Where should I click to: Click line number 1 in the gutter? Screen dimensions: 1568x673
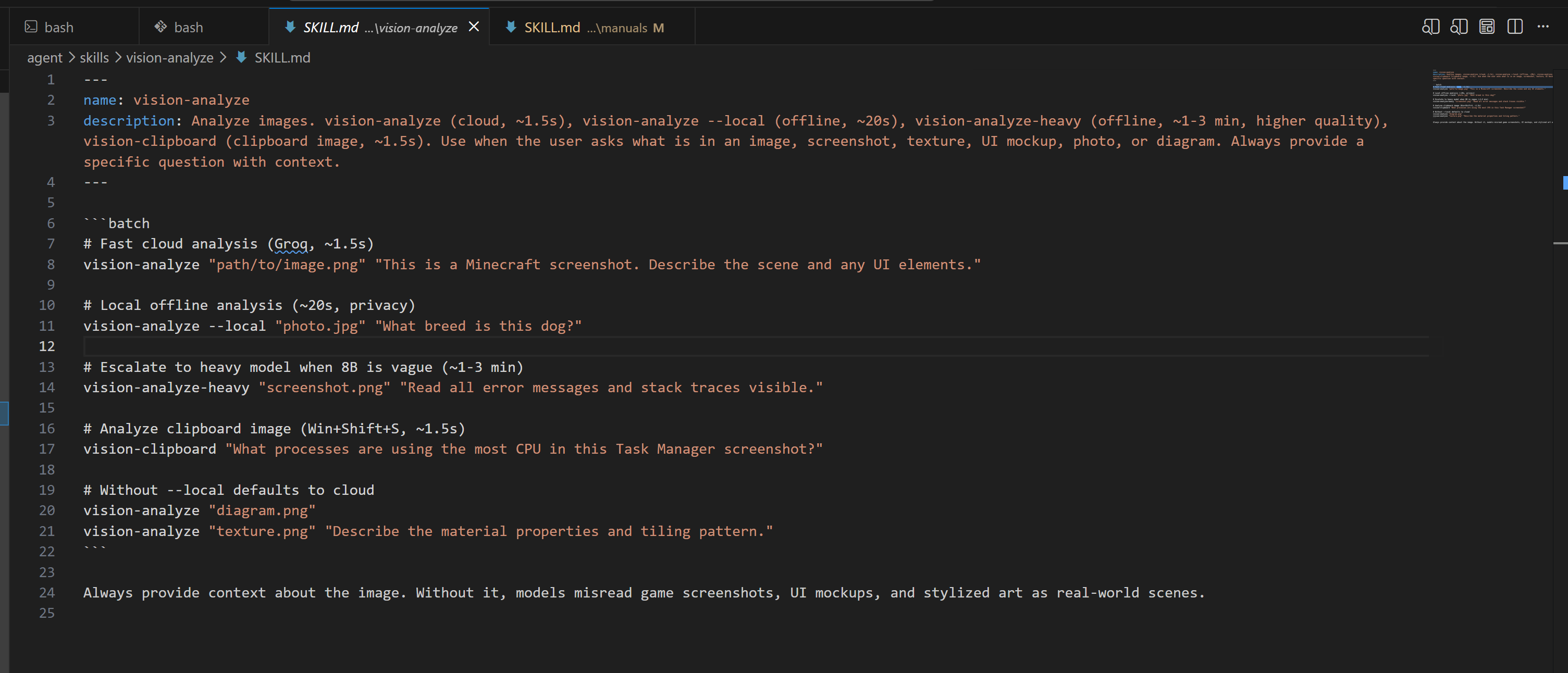[x=51, y=80]
